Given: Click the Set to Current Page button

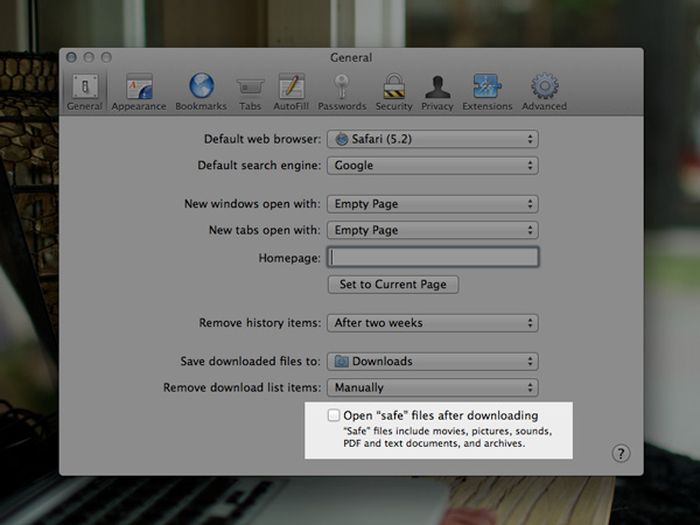Looking at the screenshot, I should pos(393,284).
